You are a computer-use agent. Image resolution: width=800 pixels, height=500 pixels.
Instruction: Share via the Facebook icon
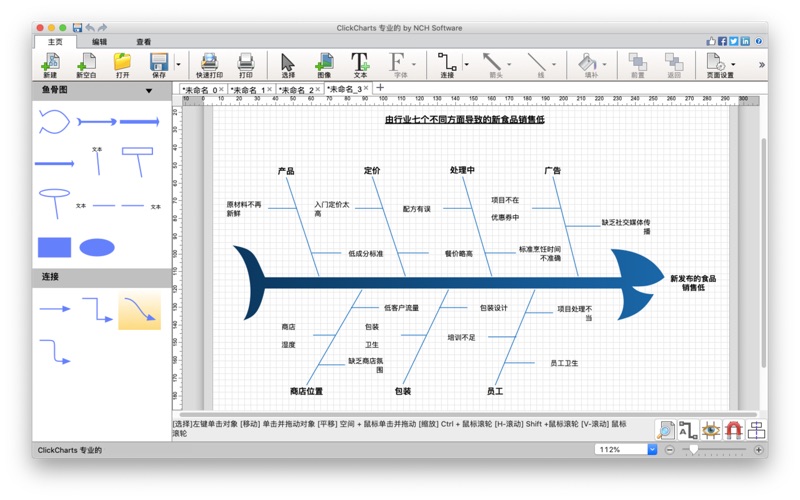coord(722,41)
